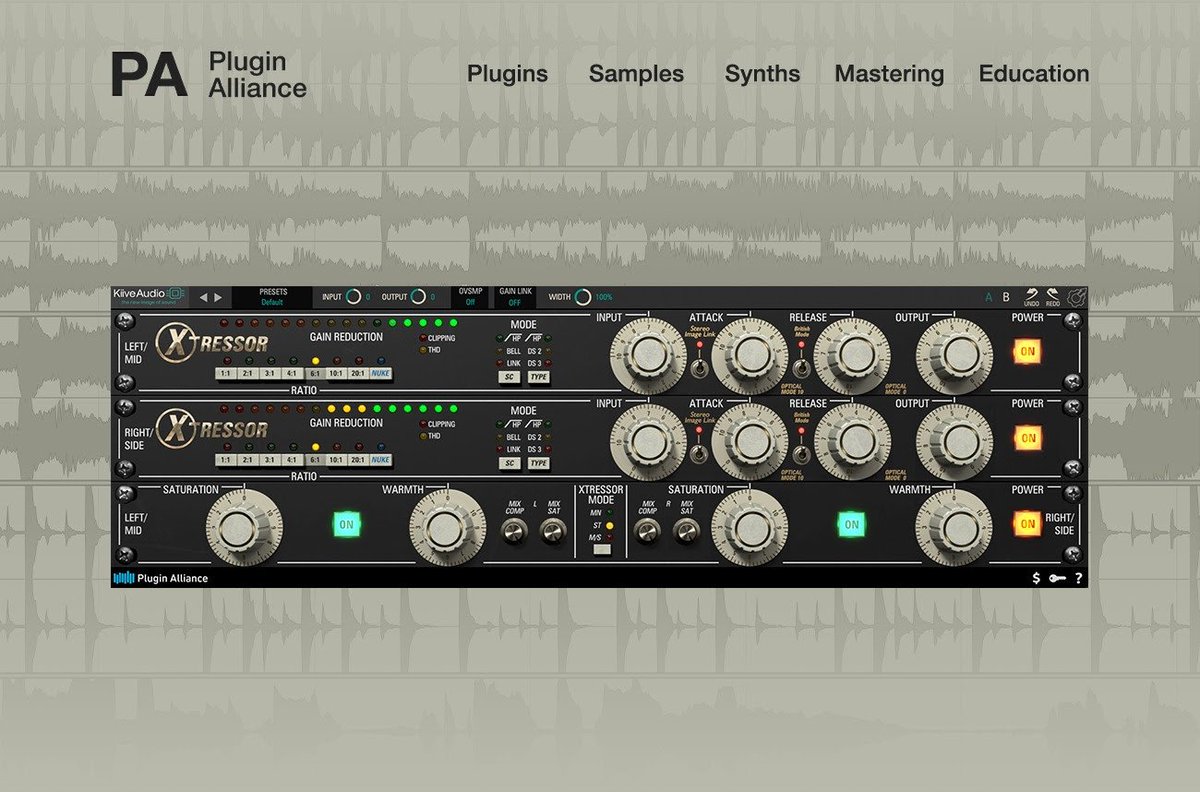Click Right/Side X-Tressor logo
This screenshot has width=1200, height=792.
212,430
